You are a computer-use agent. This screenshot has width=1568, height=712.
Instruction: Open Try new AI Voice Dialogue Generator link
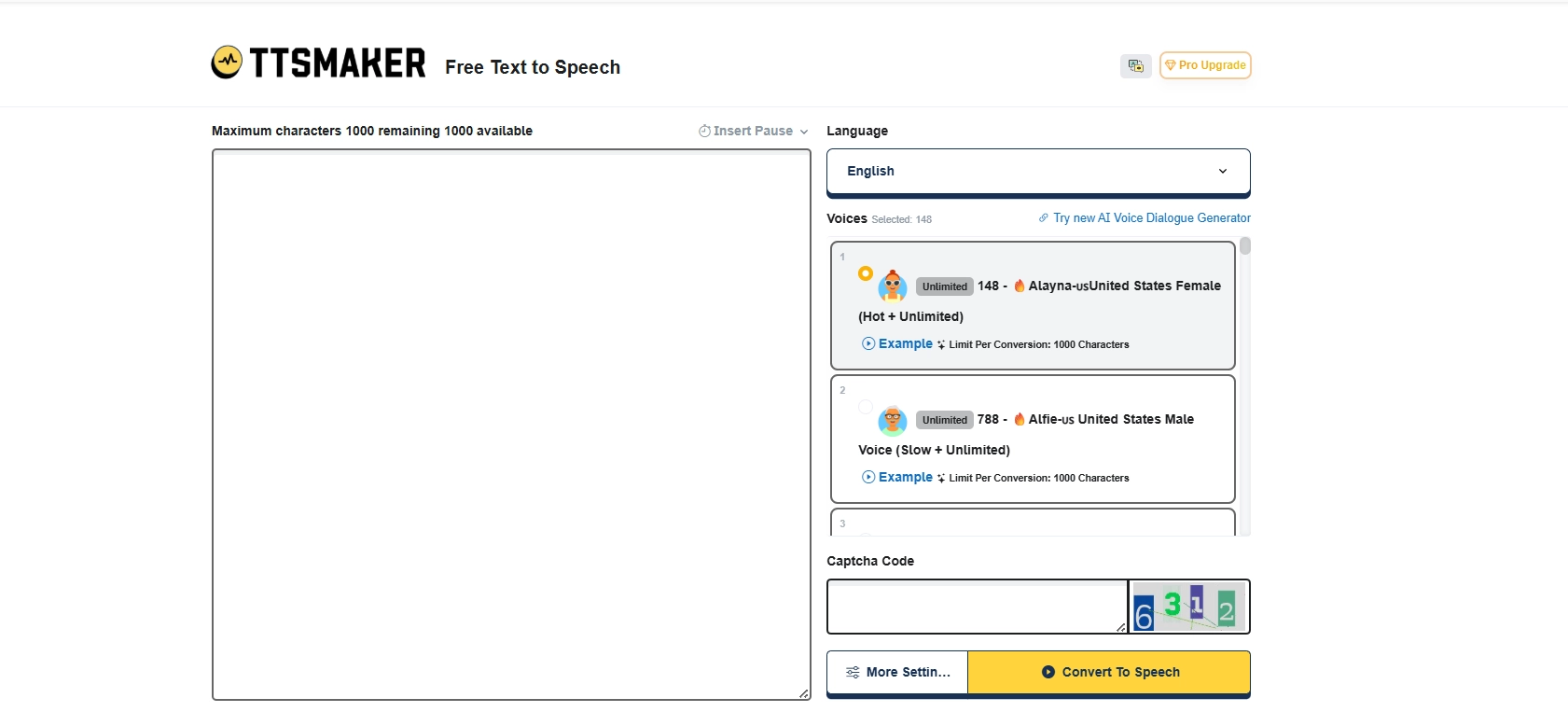click(1151, 218)
